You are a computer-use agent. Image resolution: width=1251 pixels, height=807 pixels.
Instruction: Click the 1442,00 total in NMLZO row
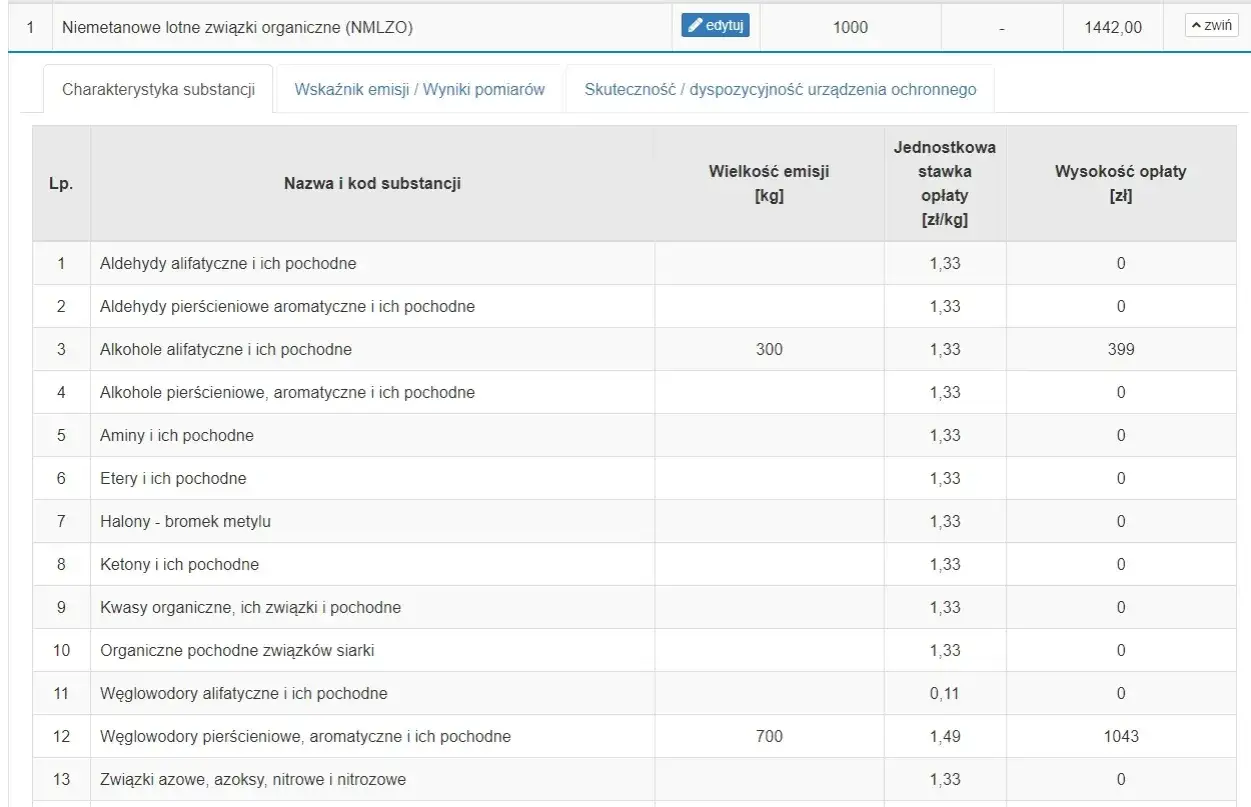point(1113,28)
